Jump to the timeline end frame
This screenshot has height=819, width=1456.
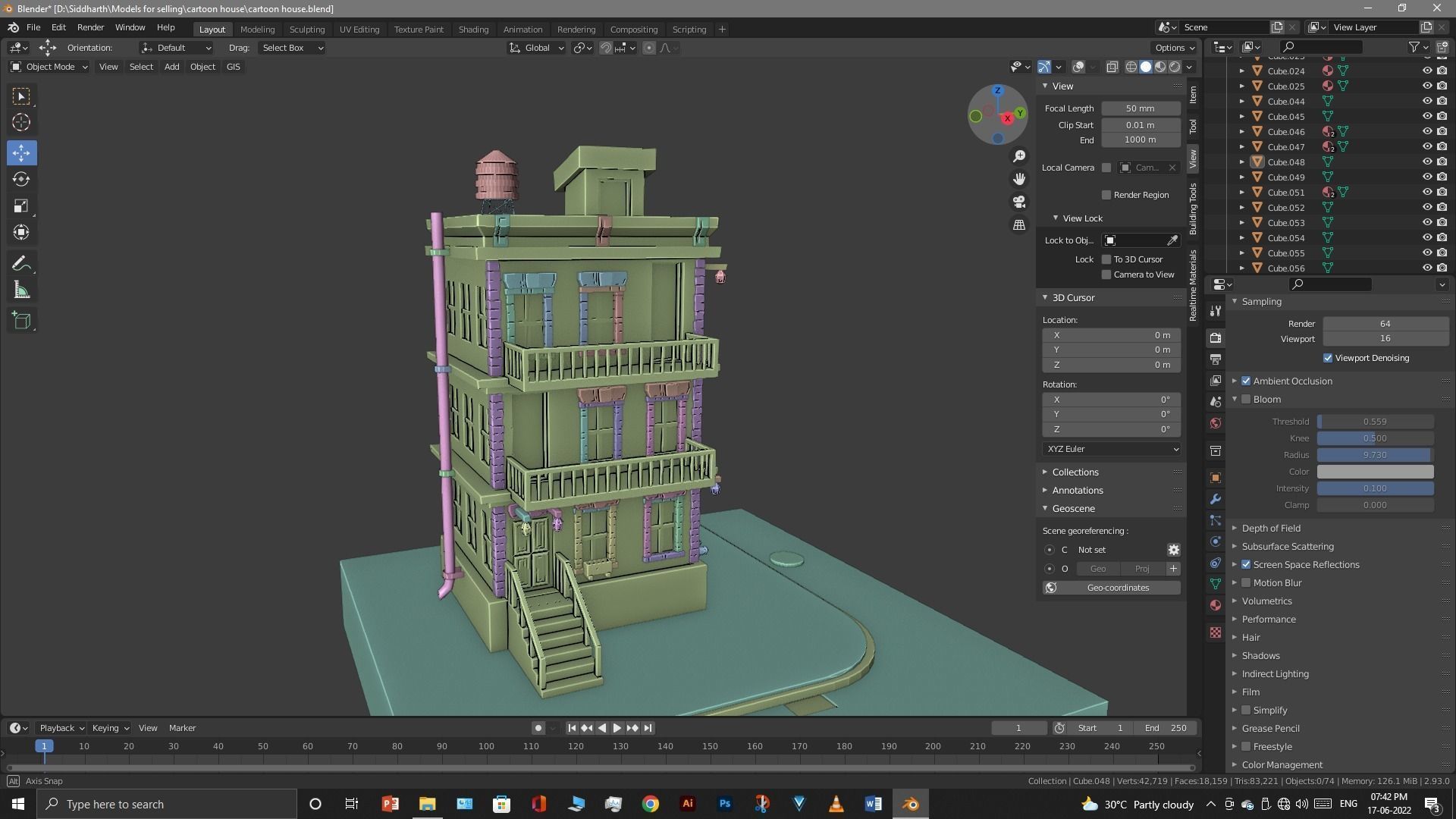(648, 728)
